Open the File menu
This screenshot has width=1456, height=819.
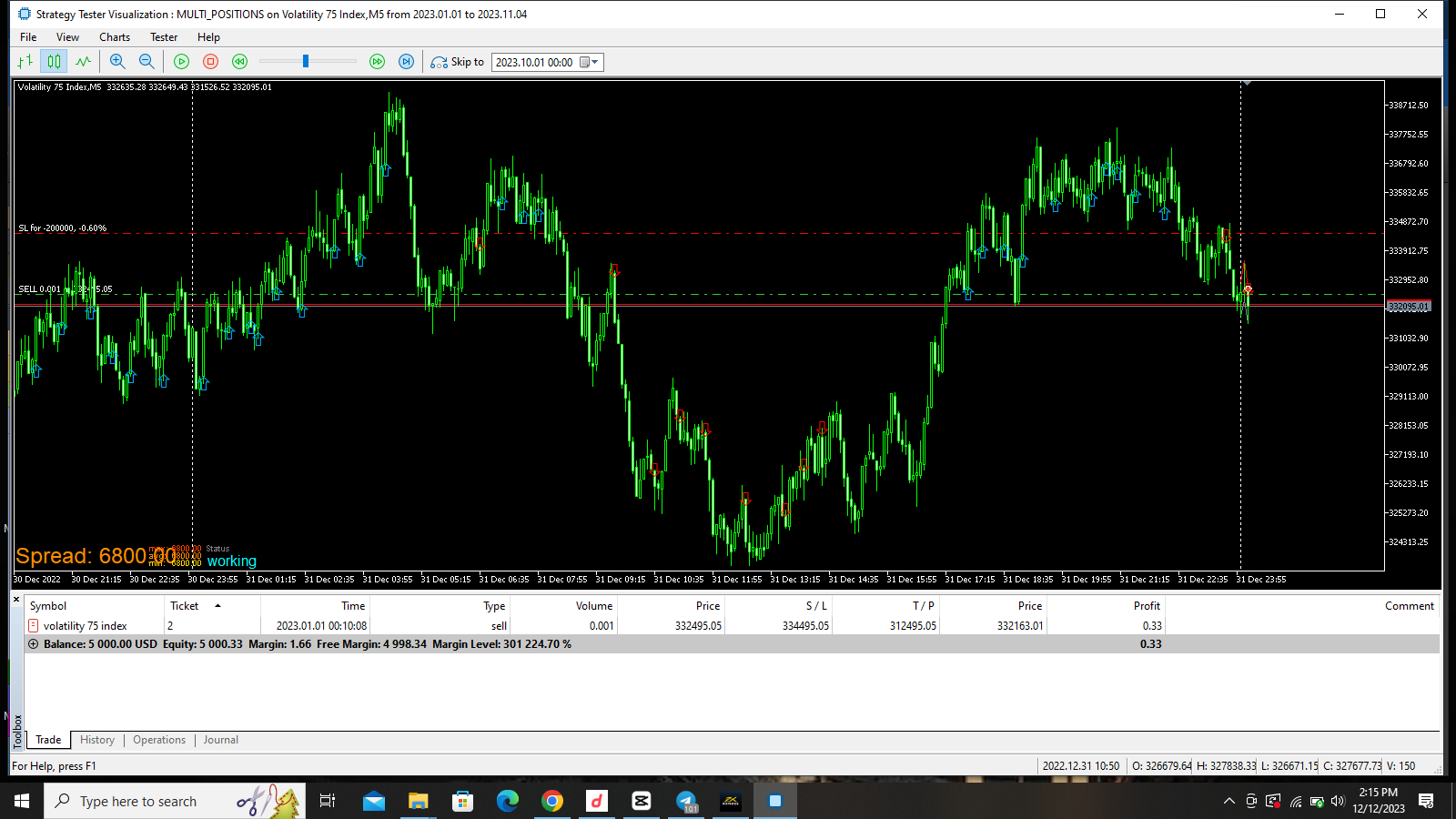click(x=28, y=37)
